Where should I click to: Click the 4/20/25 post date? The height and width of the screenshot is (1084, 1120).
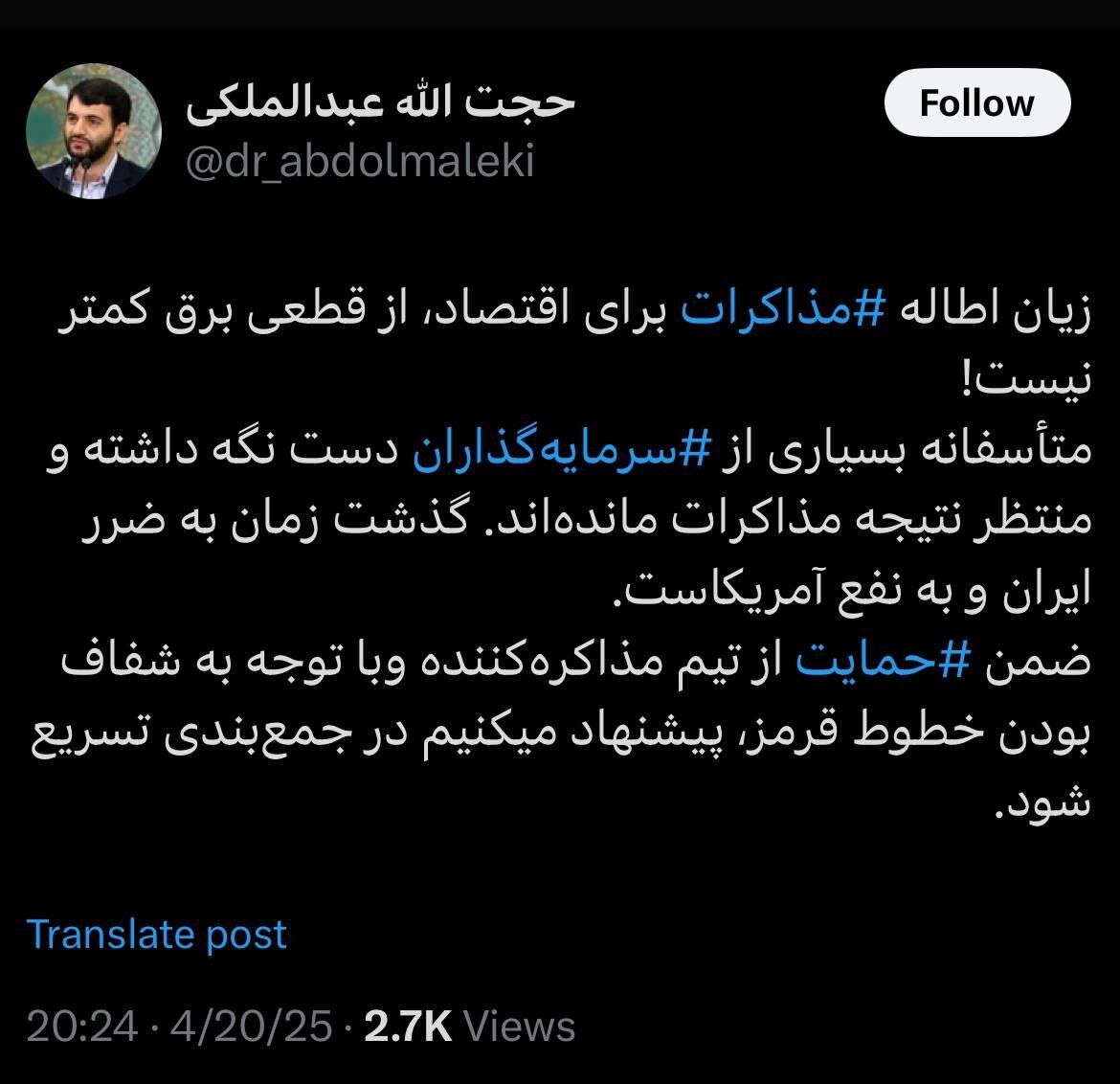pyautogui.click(x=251, y=1027)
